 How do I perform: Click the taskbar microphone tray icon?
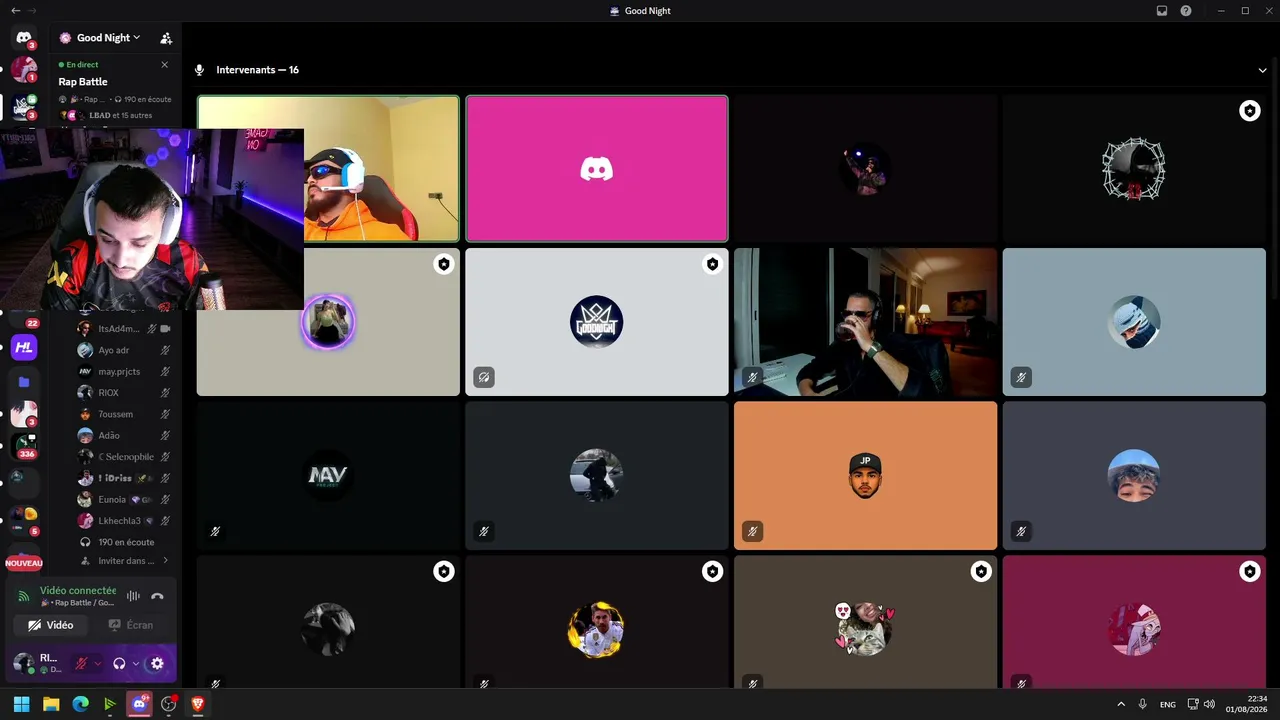click(x=1142, y=704)
